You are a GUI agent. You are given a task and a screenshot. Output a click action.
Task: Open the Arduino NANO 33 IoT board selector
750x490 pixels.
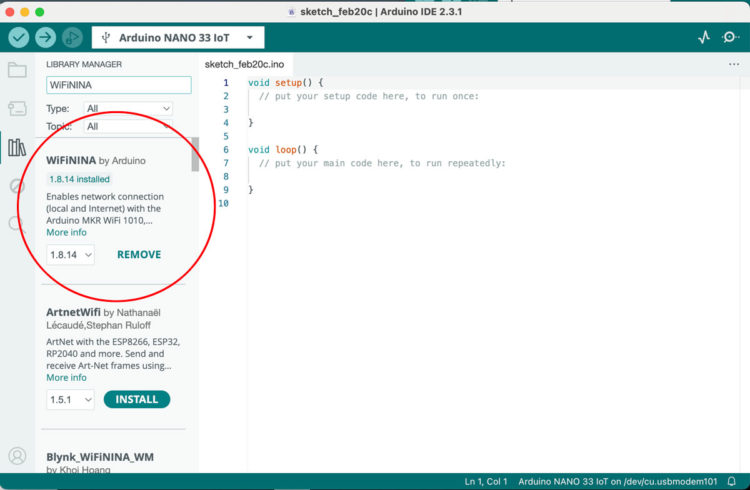[178, 38]
